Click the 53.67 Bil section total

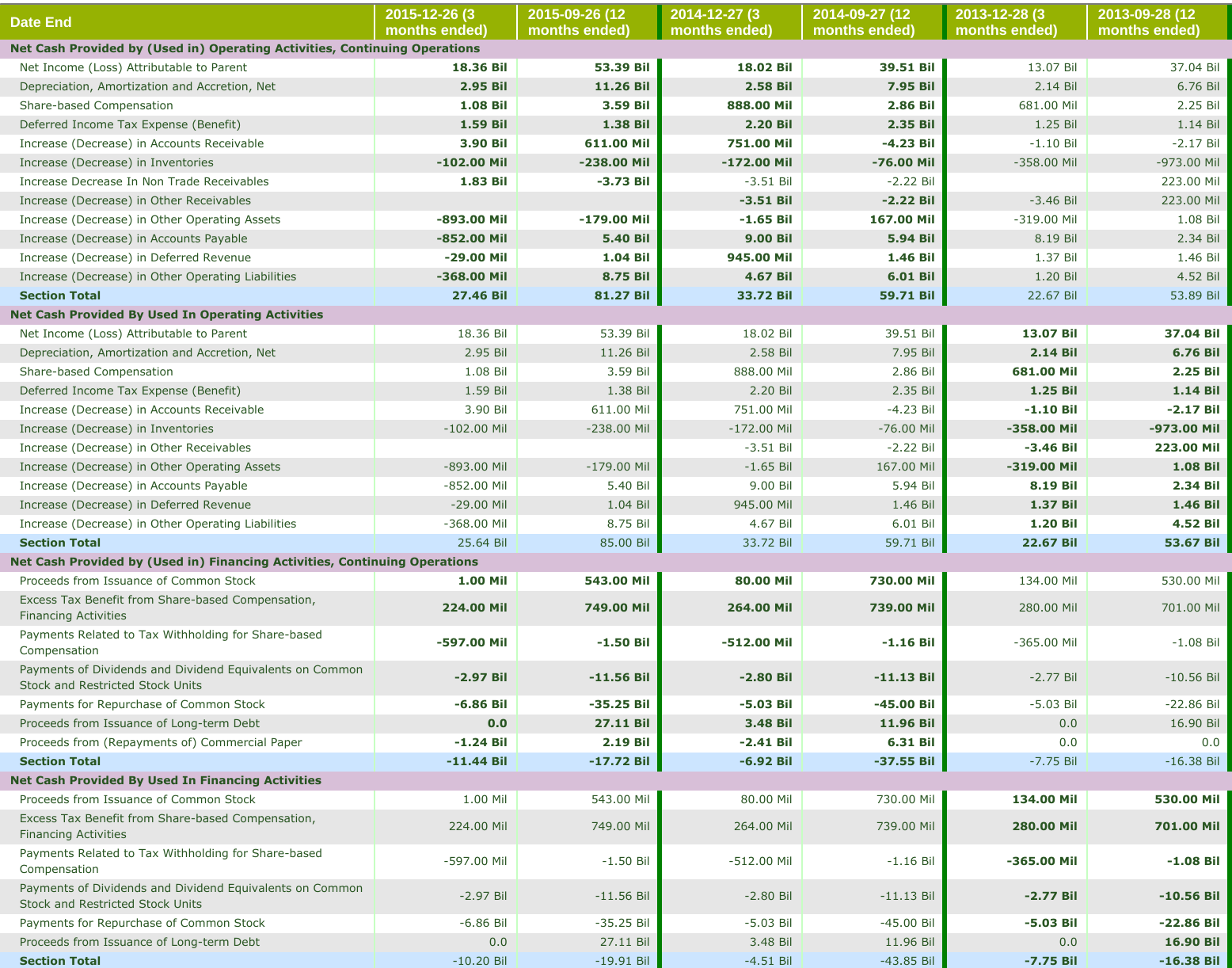[1192, 543]
